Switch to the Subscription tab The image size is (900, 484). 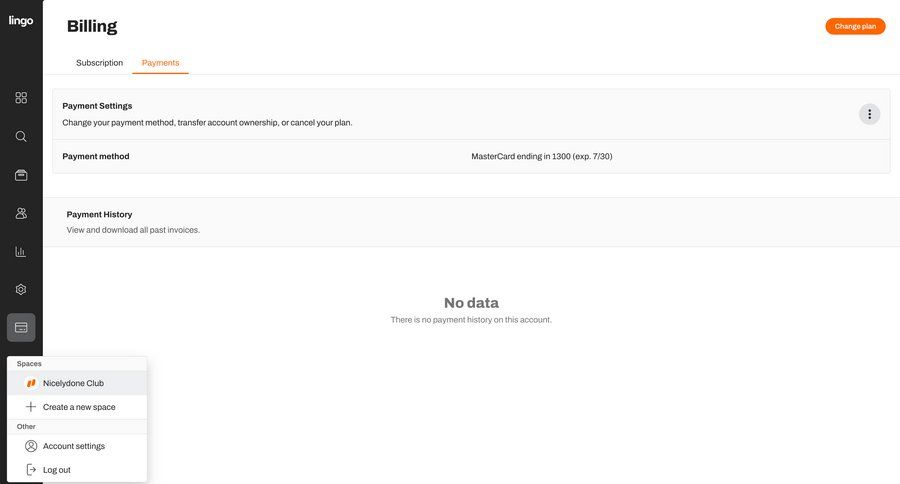(x=99, y=63)
